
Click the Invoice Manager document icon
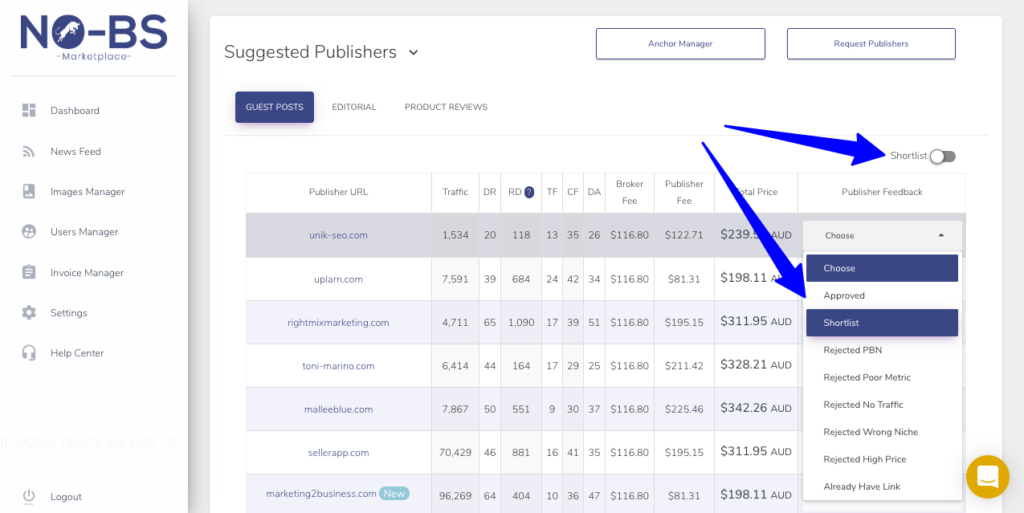(29, 273)
